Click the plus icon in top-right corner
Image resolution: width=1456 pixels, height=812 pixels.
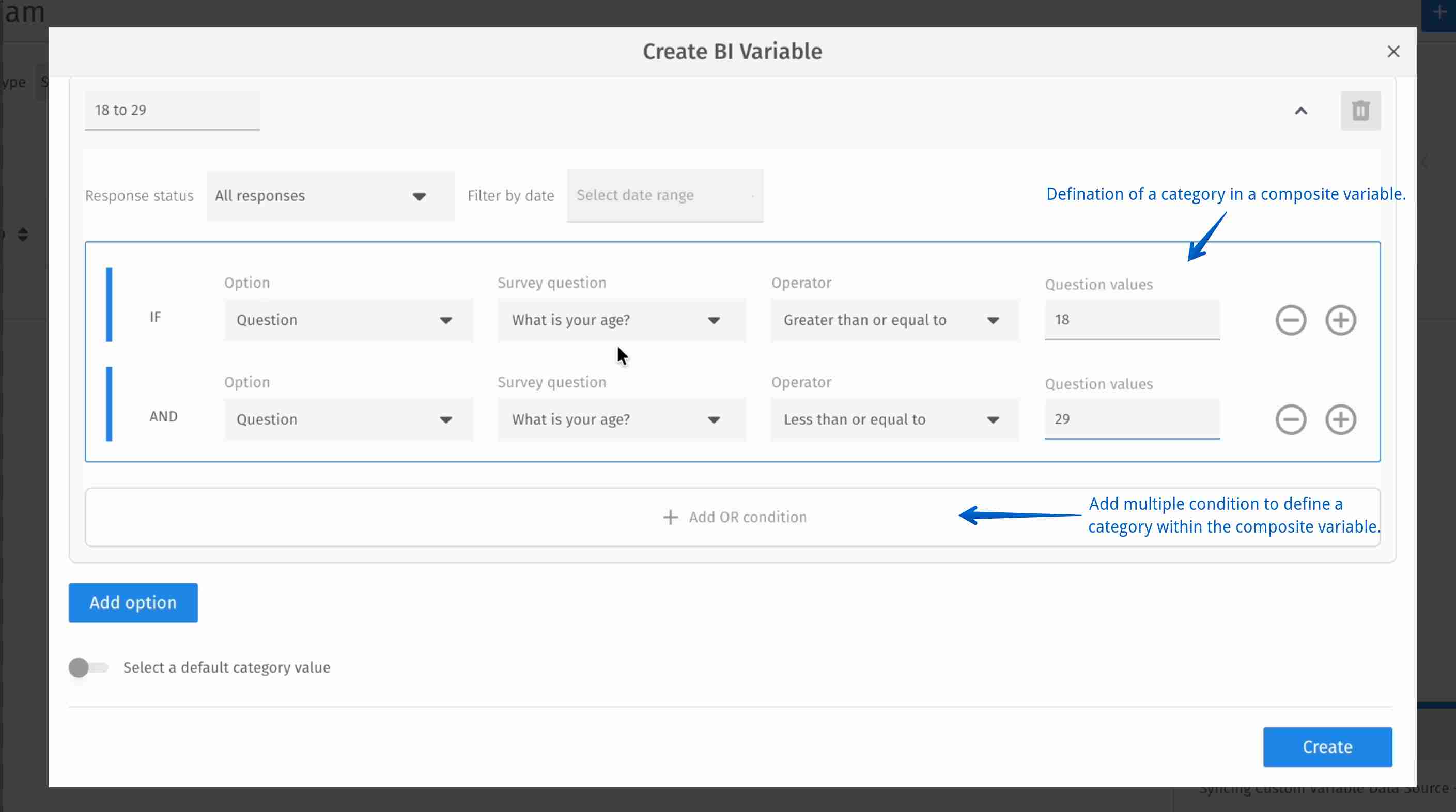pos(1439,12)
